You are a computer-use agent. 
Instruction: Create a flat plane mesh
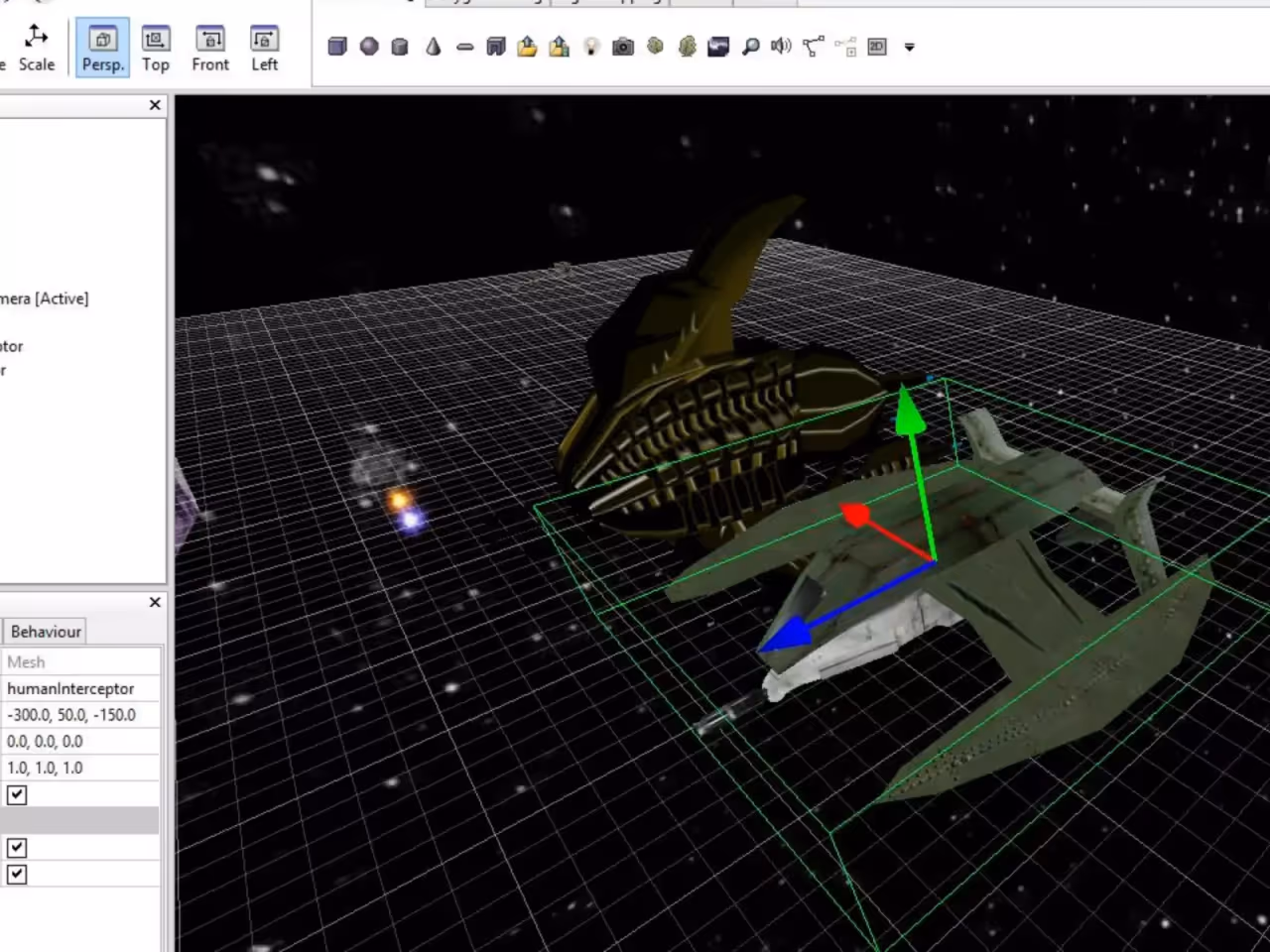coord(464,46)
